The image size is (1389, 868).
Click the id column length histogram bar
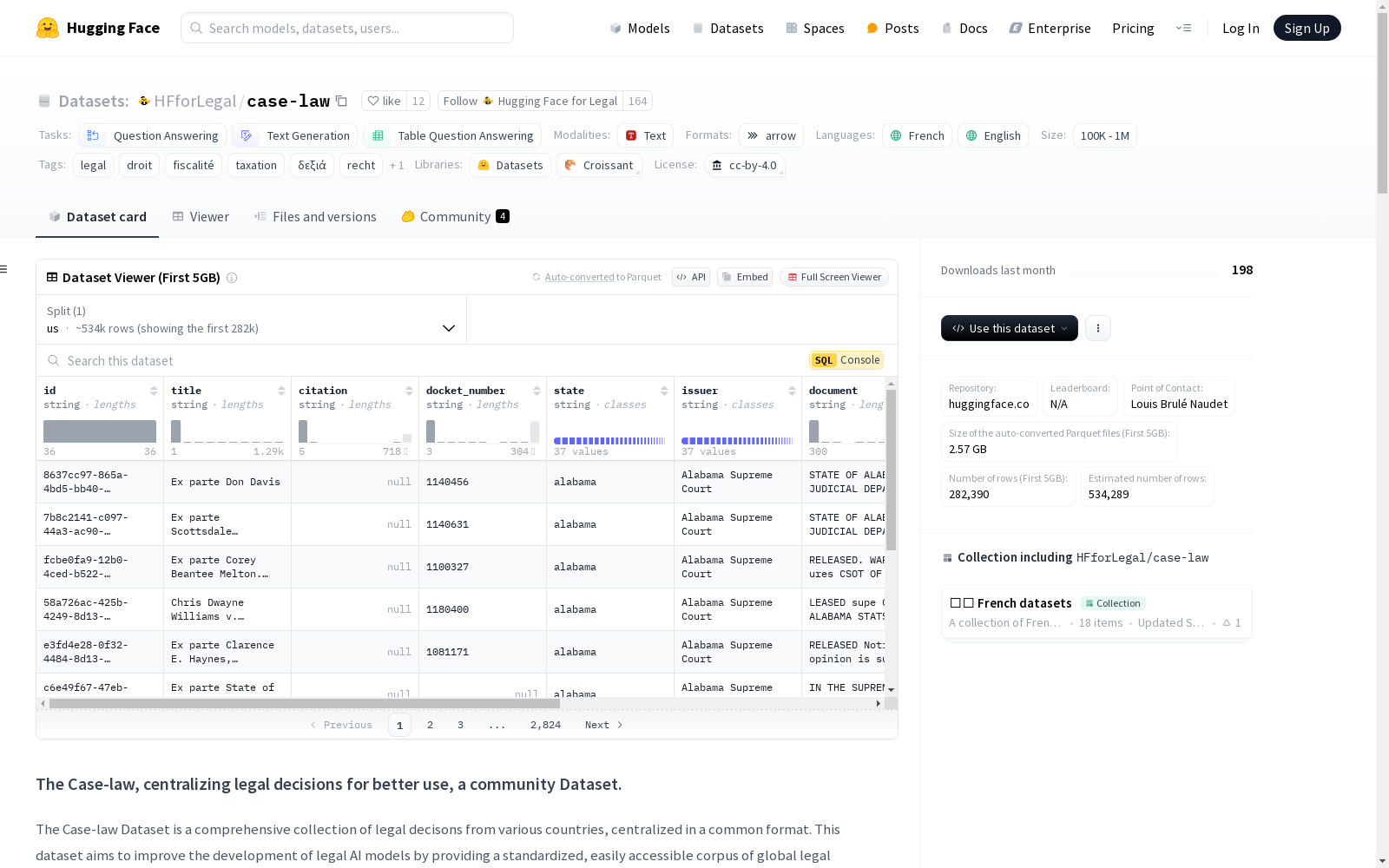pos(100,431)
